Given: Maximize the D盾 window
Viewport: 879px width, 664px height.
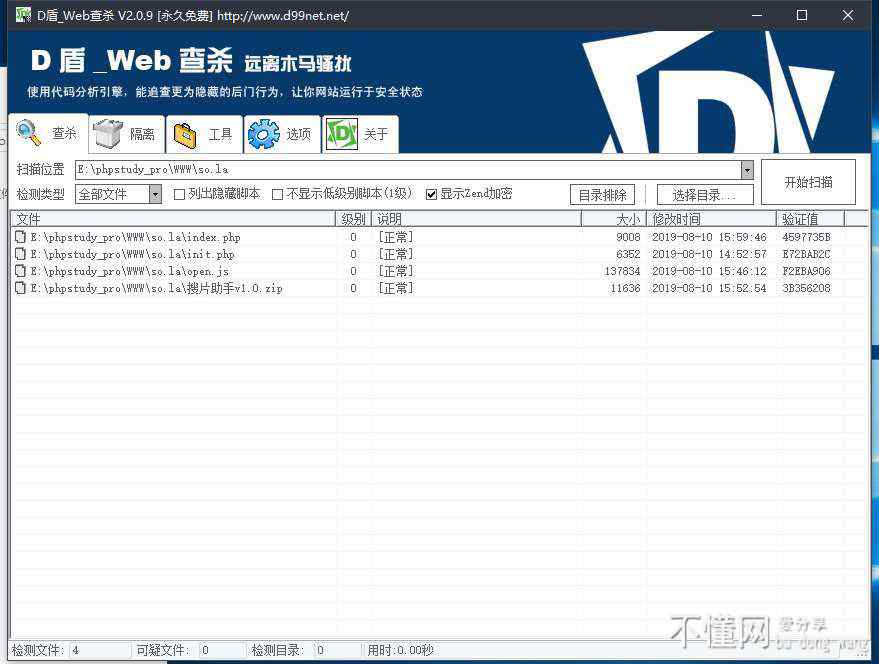Looking at the screenshot, I should [802, 15].
